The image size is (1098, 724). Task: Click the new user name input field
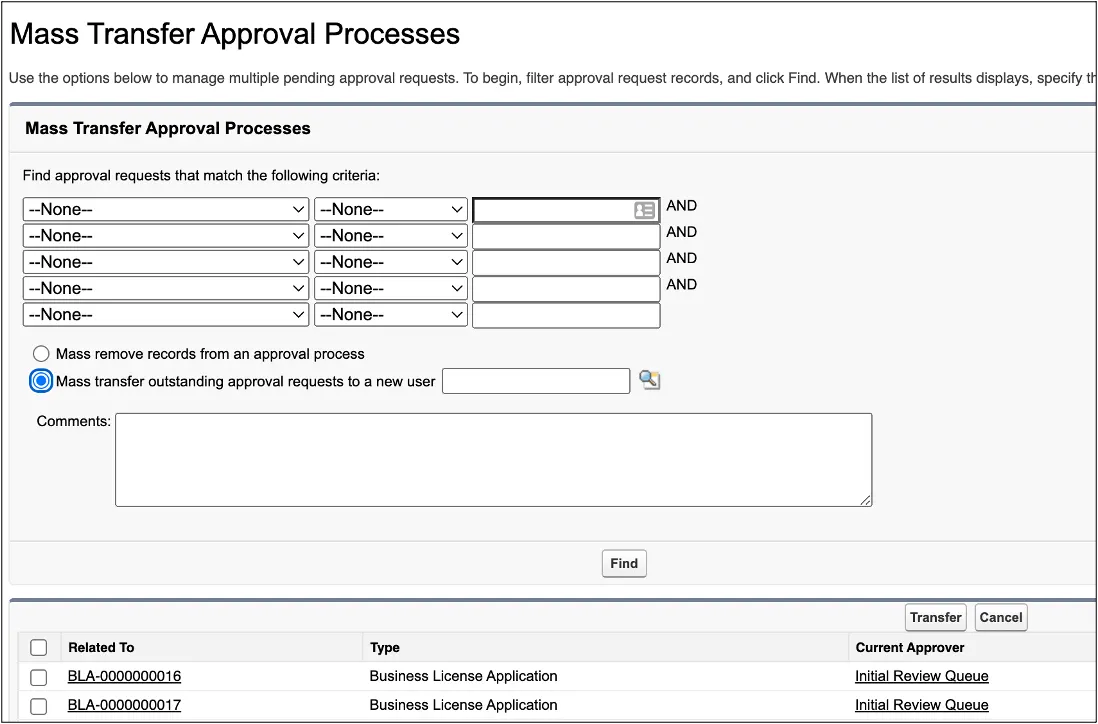point(536,380)
